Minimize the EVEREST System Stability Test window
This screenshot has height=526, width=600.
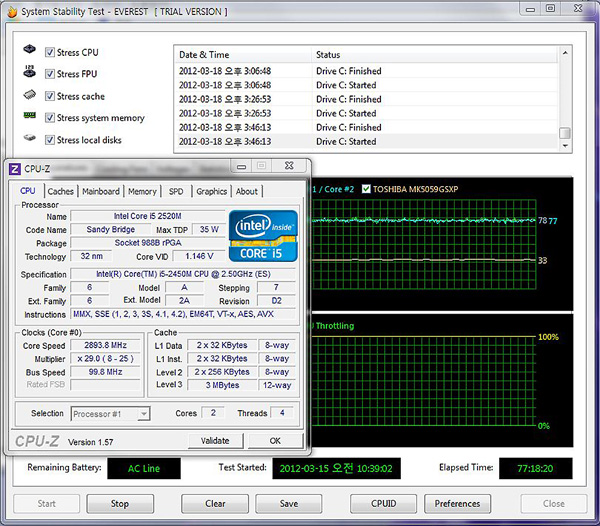point(530,9)
